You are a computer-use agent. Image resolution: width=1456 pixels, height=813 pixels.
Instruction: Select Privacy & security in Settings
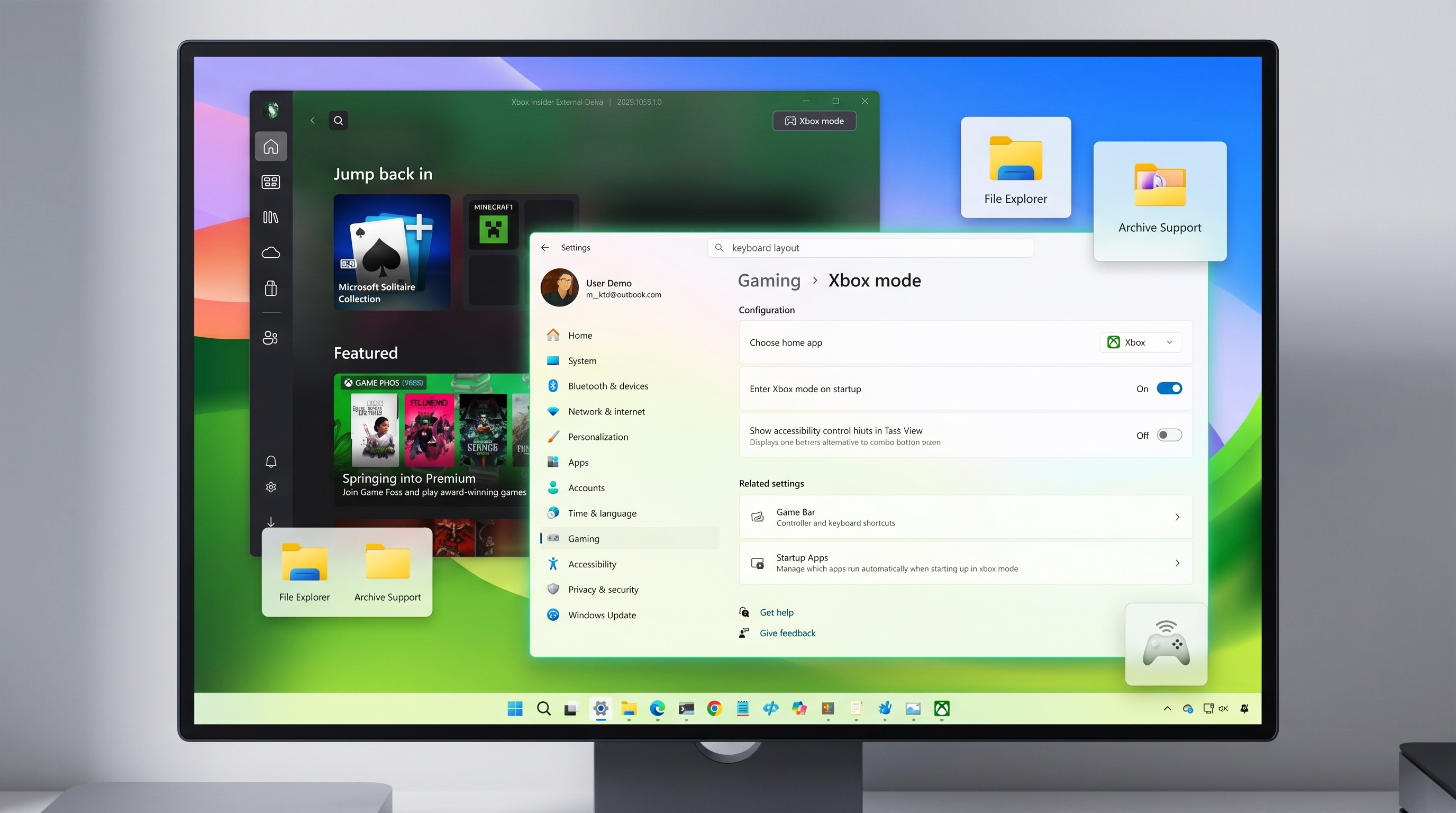click(630, 590)
